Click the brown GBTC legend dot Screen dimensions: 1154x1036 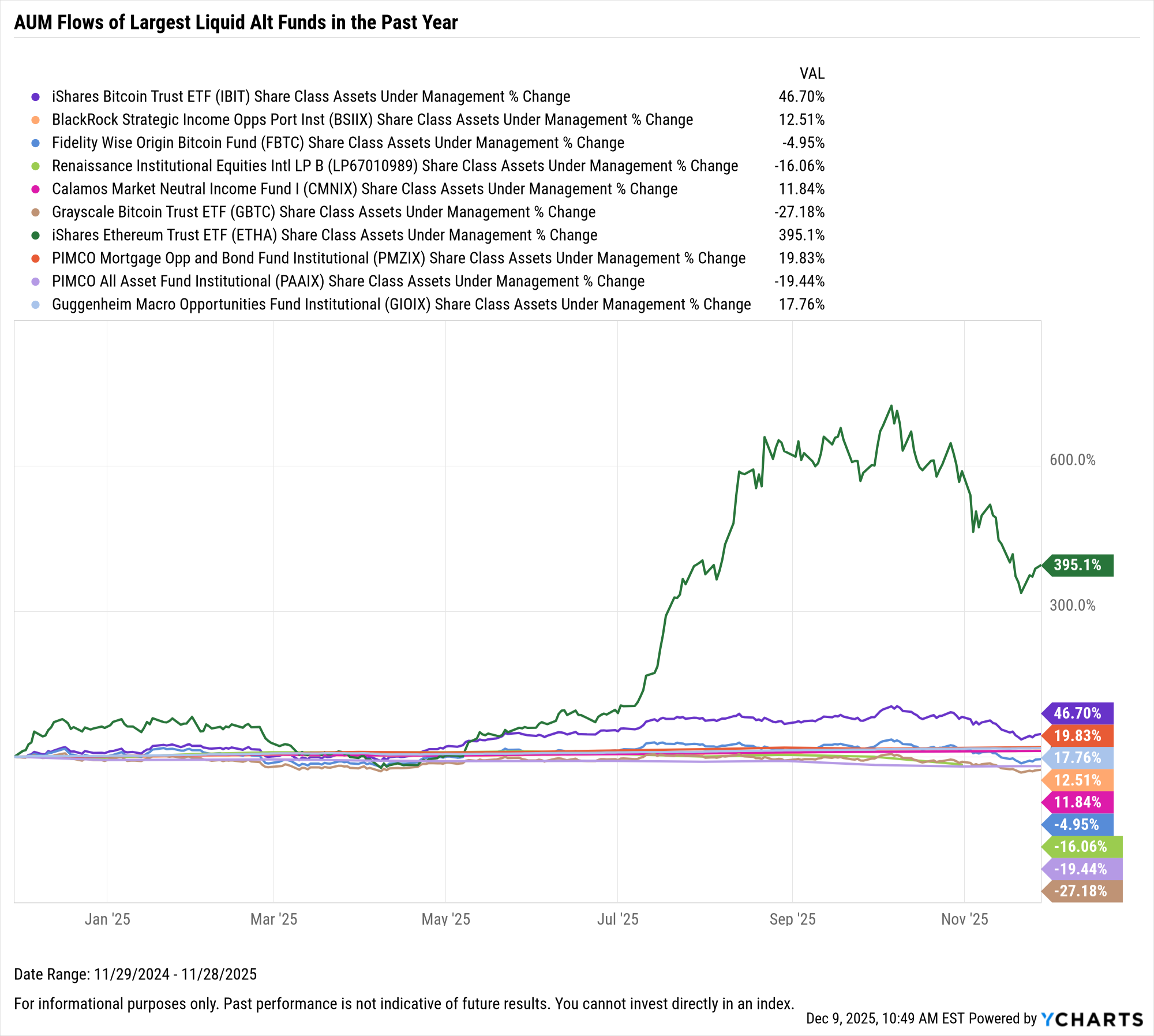point(36,212)
